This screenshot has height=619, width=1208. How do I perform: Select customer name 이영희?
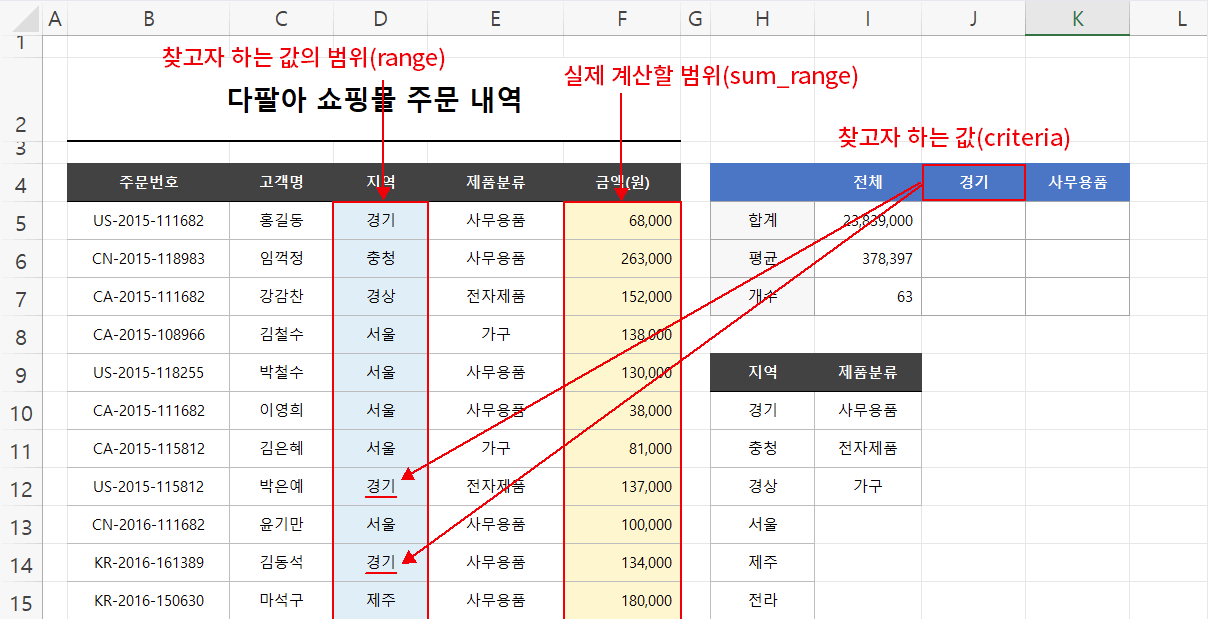coord(281,410)
